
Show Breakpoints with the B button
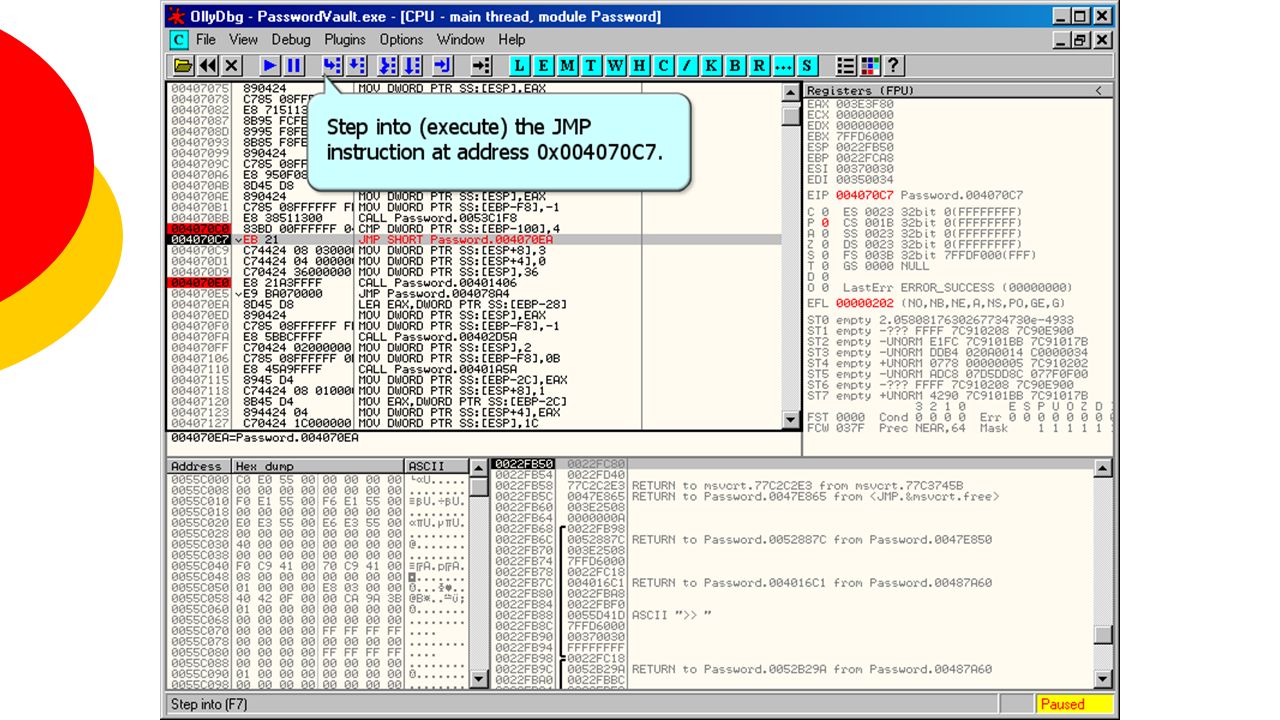pyautogui.click(x=736, y=66)
